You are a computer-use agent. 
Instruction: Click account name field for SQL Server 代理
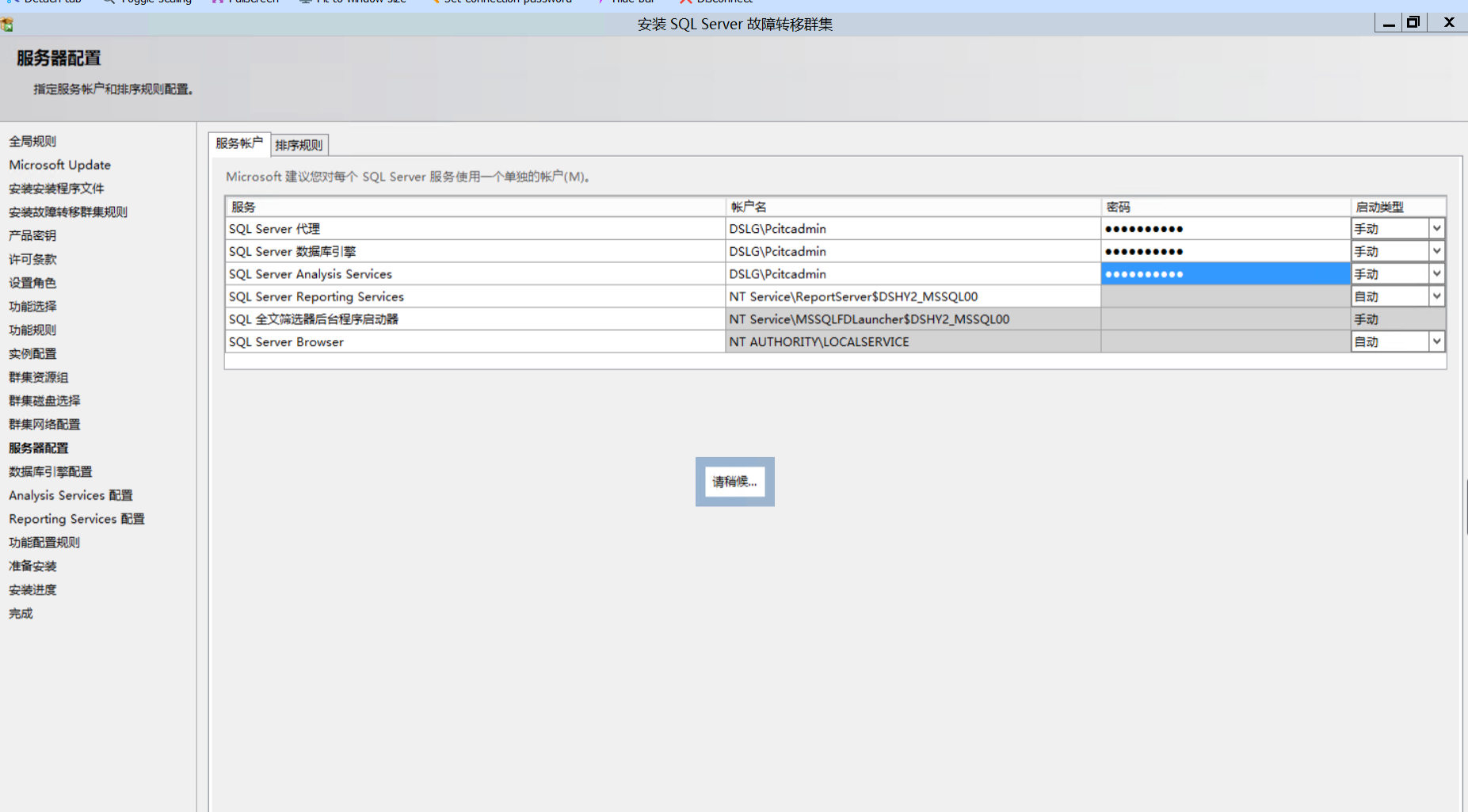(x=913, y=229)
